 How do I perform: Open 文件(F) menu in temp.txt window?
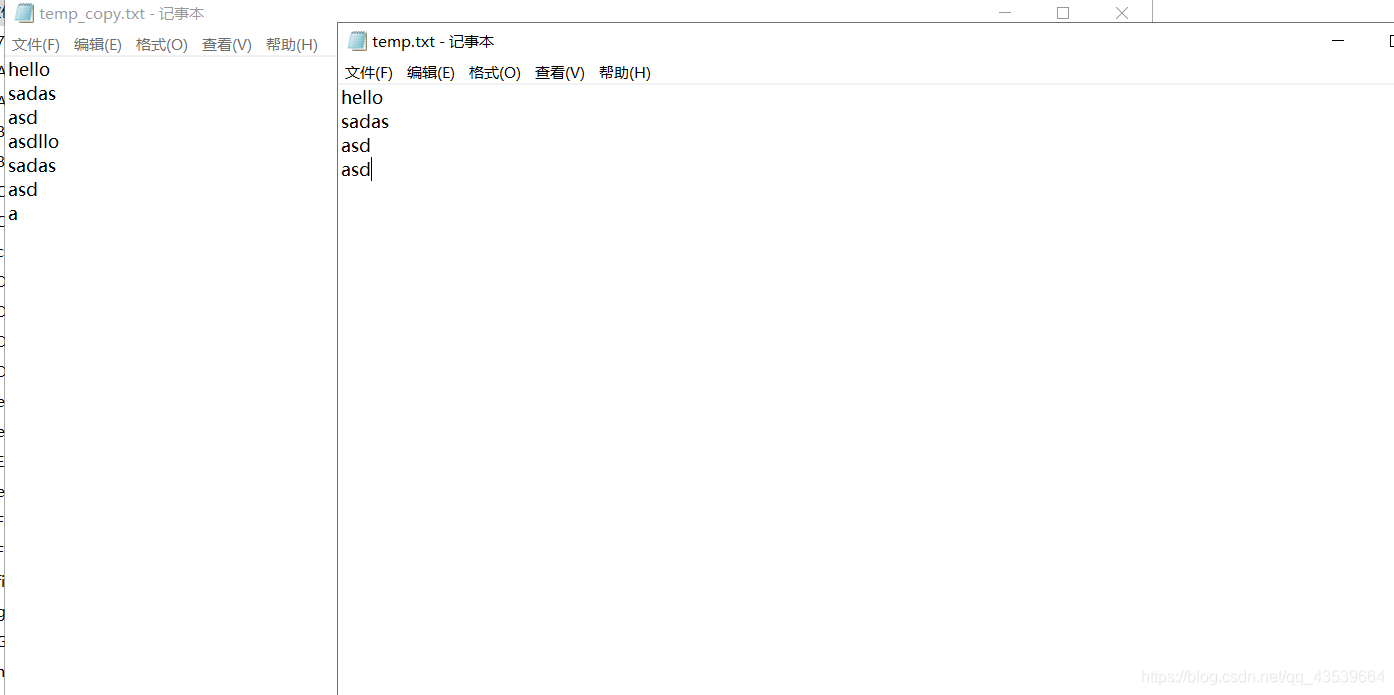(x=369, y=73)
